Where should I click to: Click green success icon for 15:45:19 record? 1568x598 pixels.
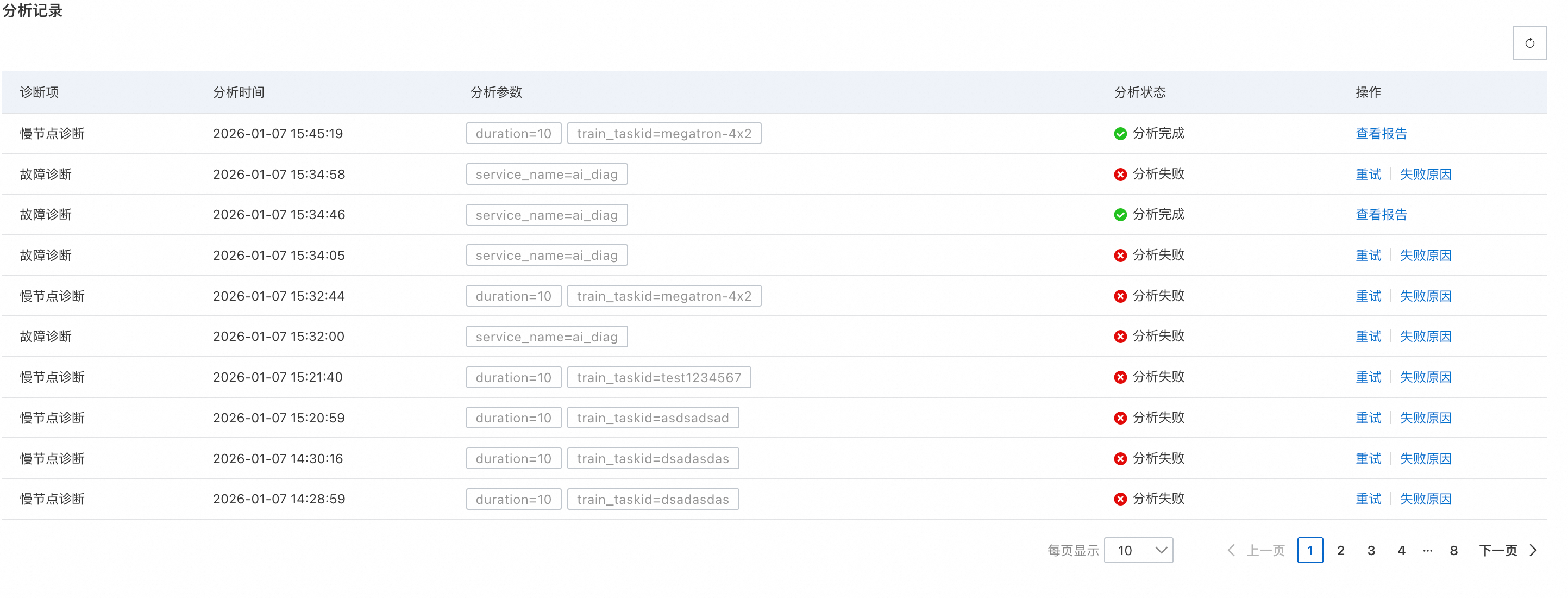(x=1120, y=134)
